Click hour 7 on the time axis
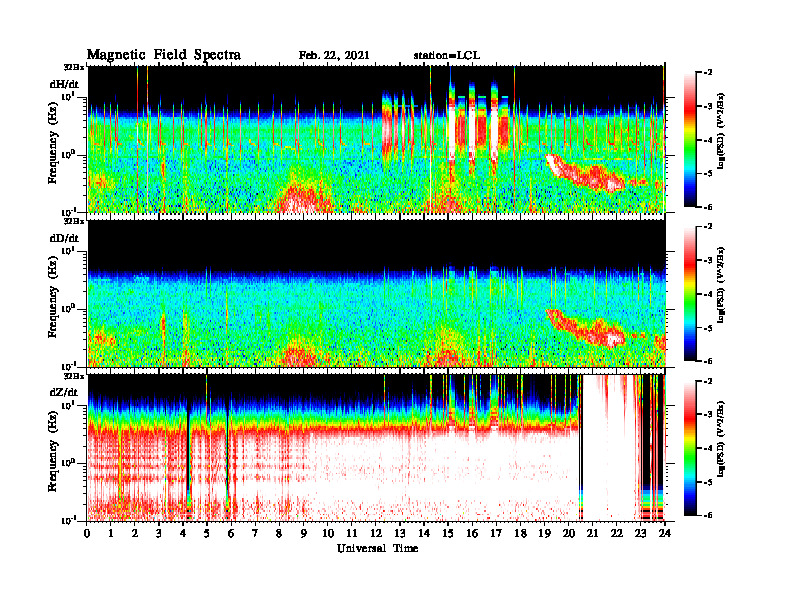Image resolution: width=792 pixels, height=612 pixels. (255, 534)
